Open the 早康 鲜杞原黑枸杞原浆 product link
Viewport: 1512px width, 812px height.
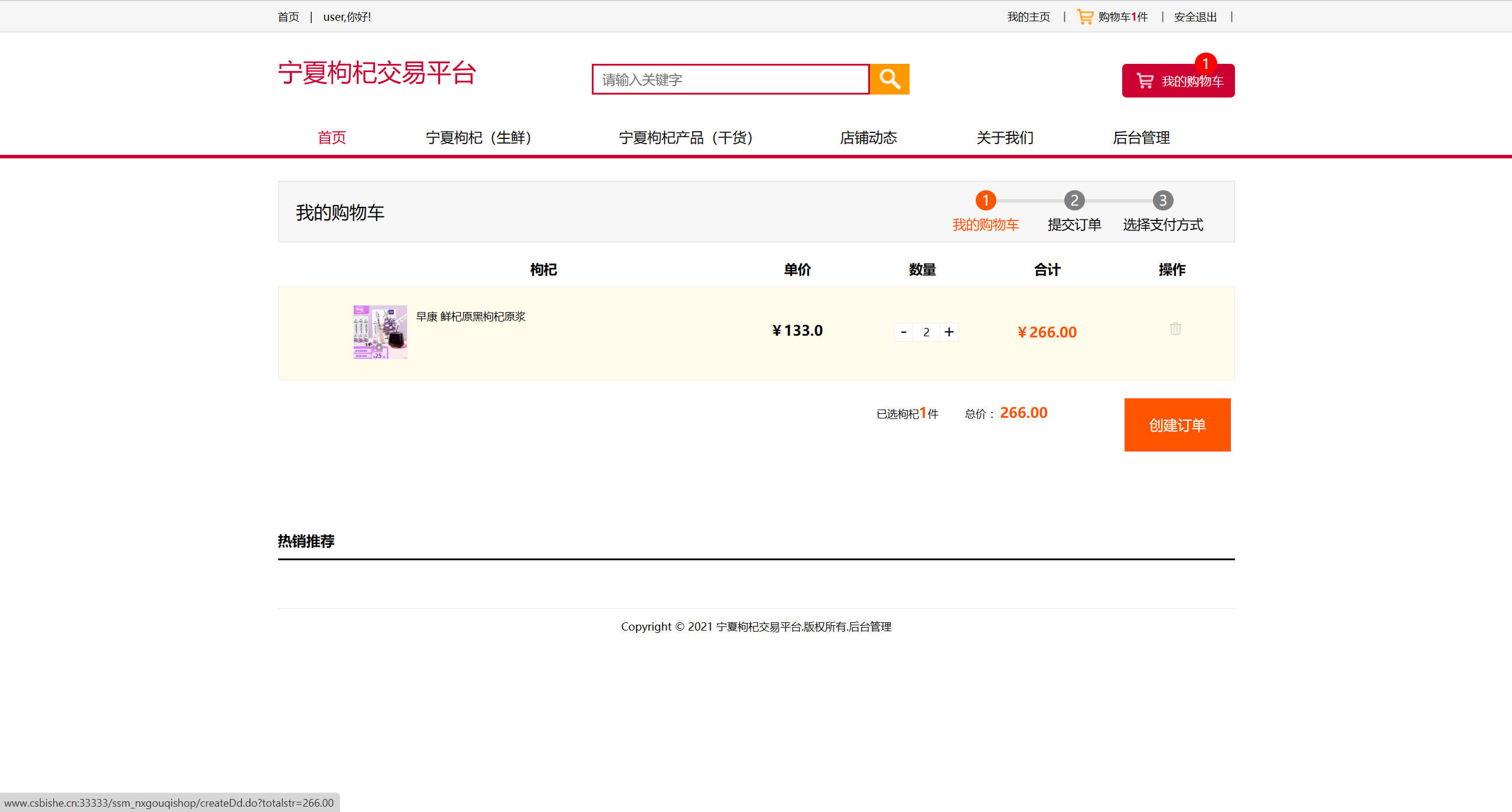pos(471,317)
